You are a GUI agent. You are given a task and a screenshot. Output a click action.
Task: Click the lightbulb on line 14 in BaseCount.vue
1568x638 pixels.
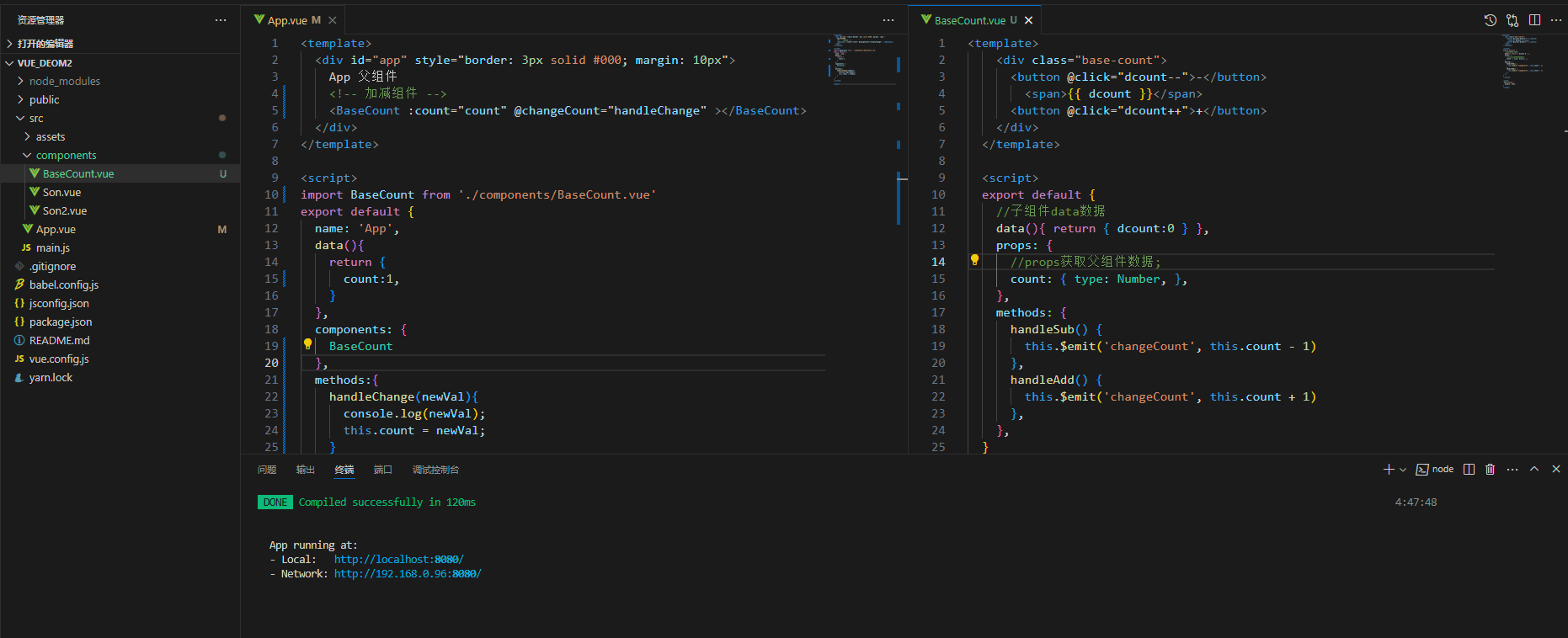pos(974,261)
